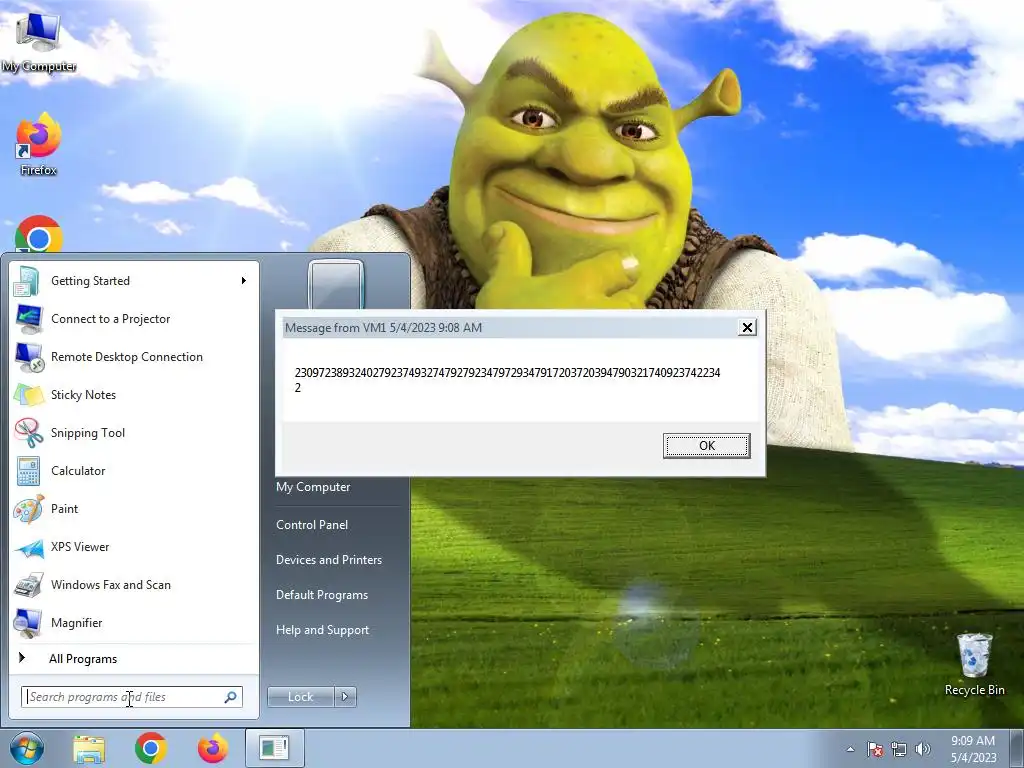
Task: Open Magnifier entry
Action: tap(135, 623)
